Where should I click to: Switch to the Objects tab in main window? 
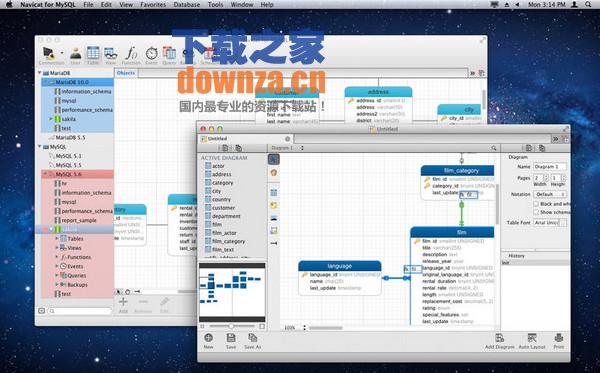(x=126, y=73)
